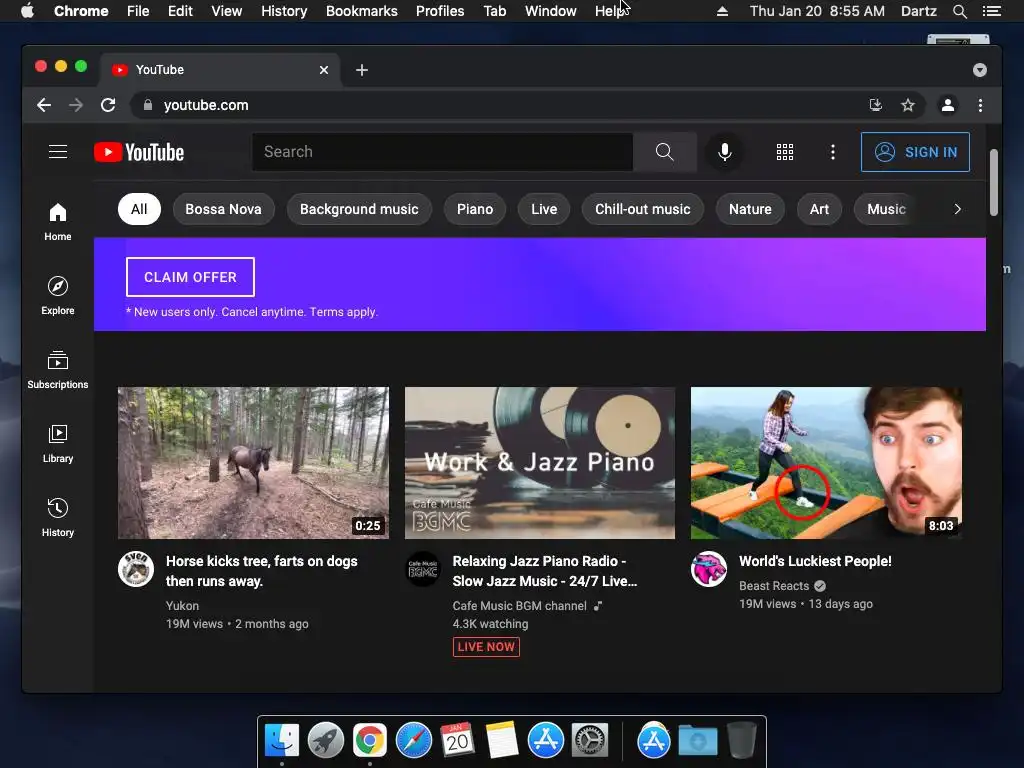Open Spotlight search in menu bar
The height and width of the screenshot is (768, 1024).
[x=959, y=11]
